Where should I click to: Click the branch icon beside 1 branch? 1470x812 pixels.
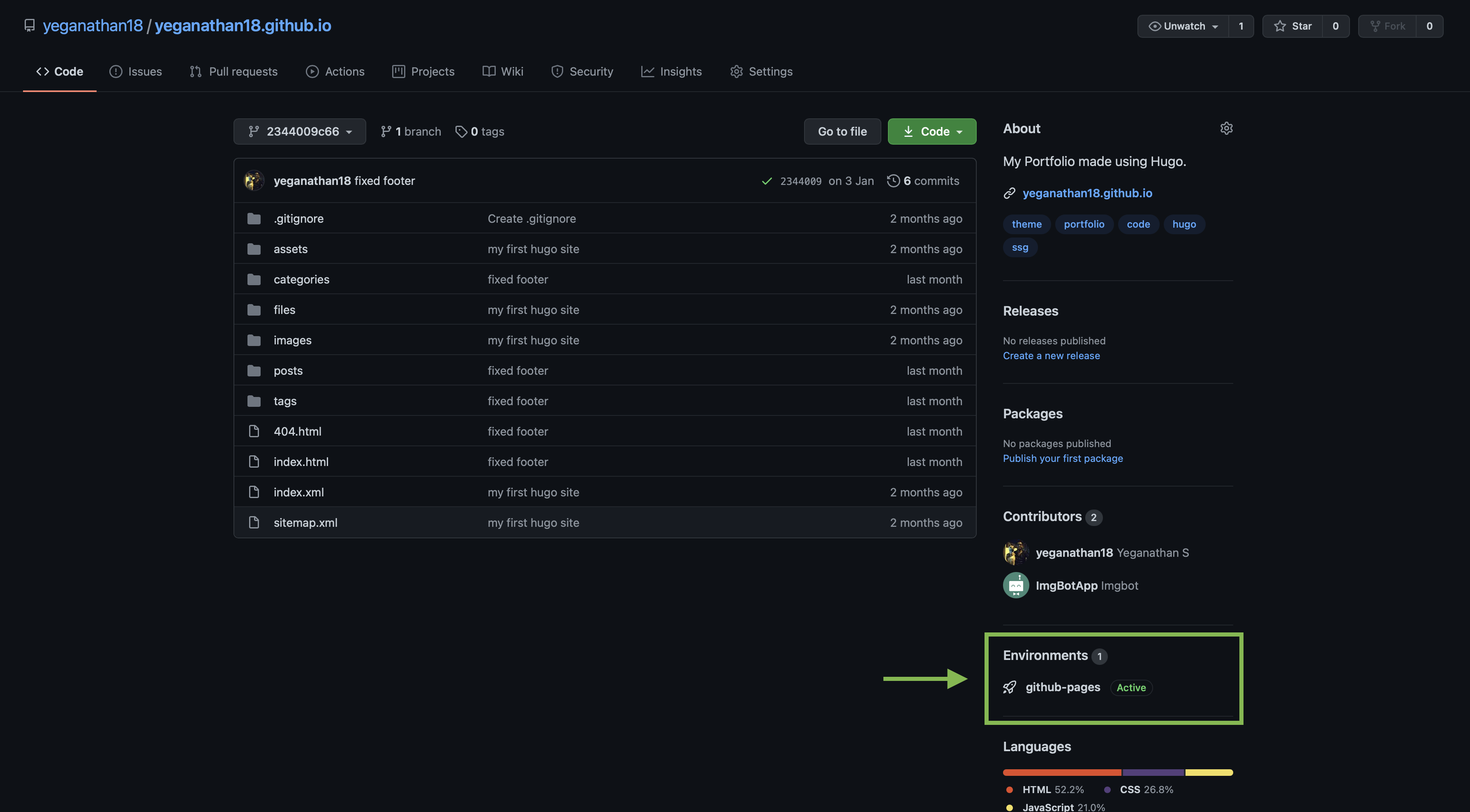tap(386, 132)
